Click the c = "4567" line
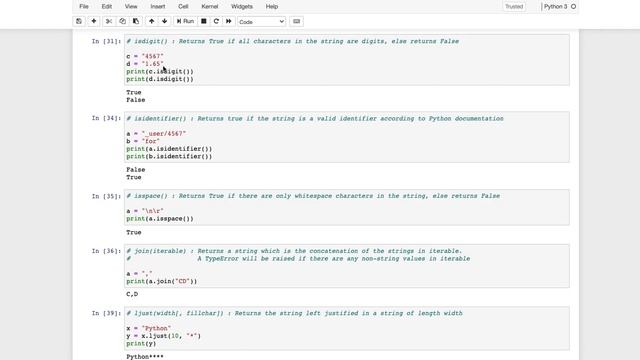640x360 pixels. [145, 56]
